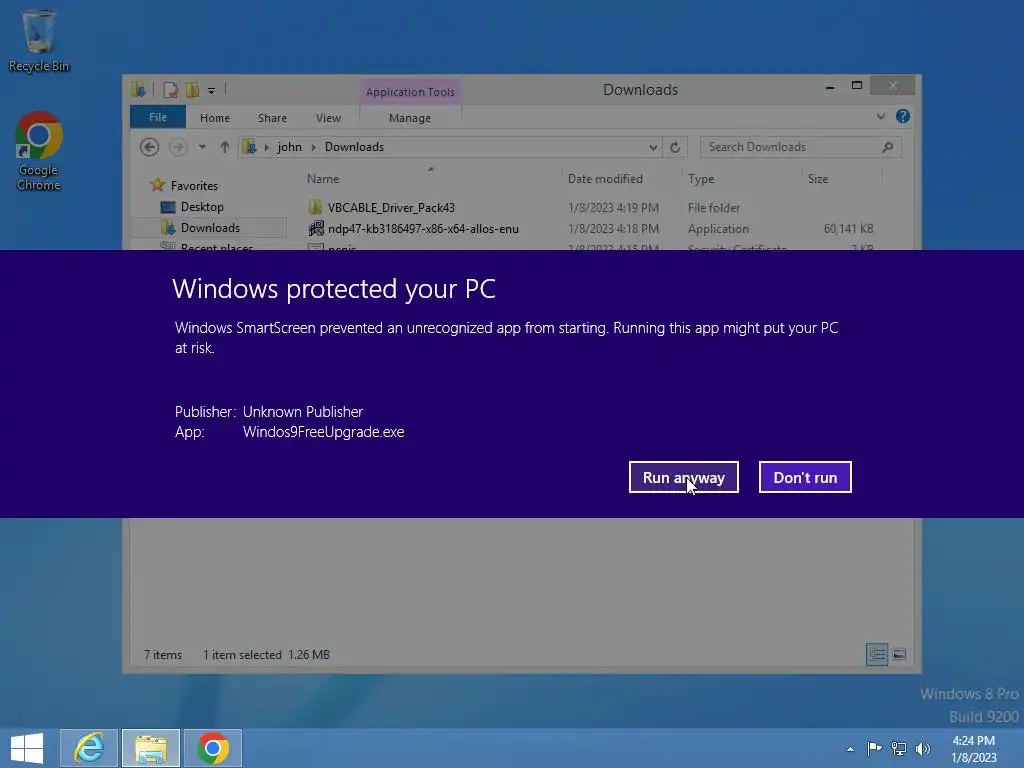Select the Google Chrome desktop shortcut
This screenshot has width=1024, height=768.
click(39, 152)
